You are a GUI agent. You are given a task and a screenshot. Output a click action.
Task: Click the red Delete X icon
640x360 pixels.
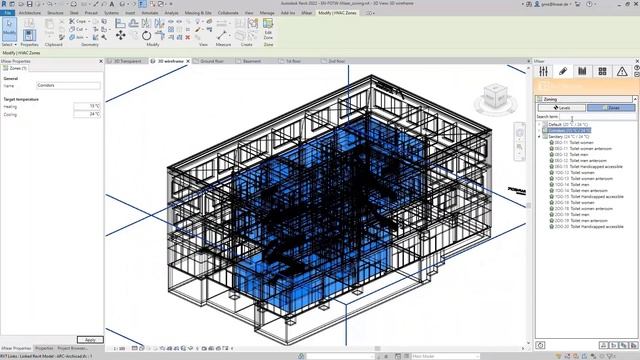coord(188,37)
